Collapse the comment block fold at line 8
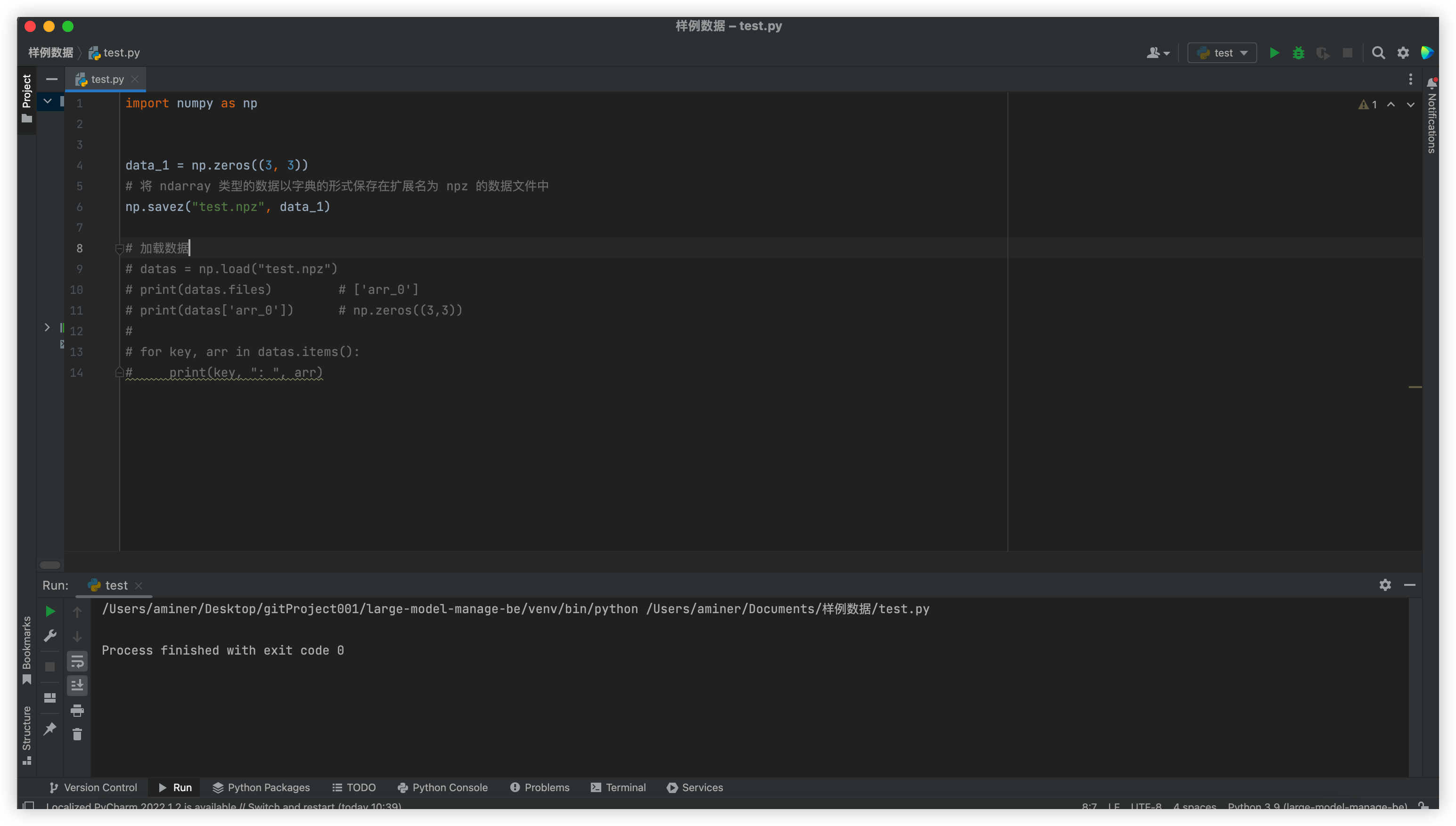This screenshot has width=1456, height=826. [119, 249]
